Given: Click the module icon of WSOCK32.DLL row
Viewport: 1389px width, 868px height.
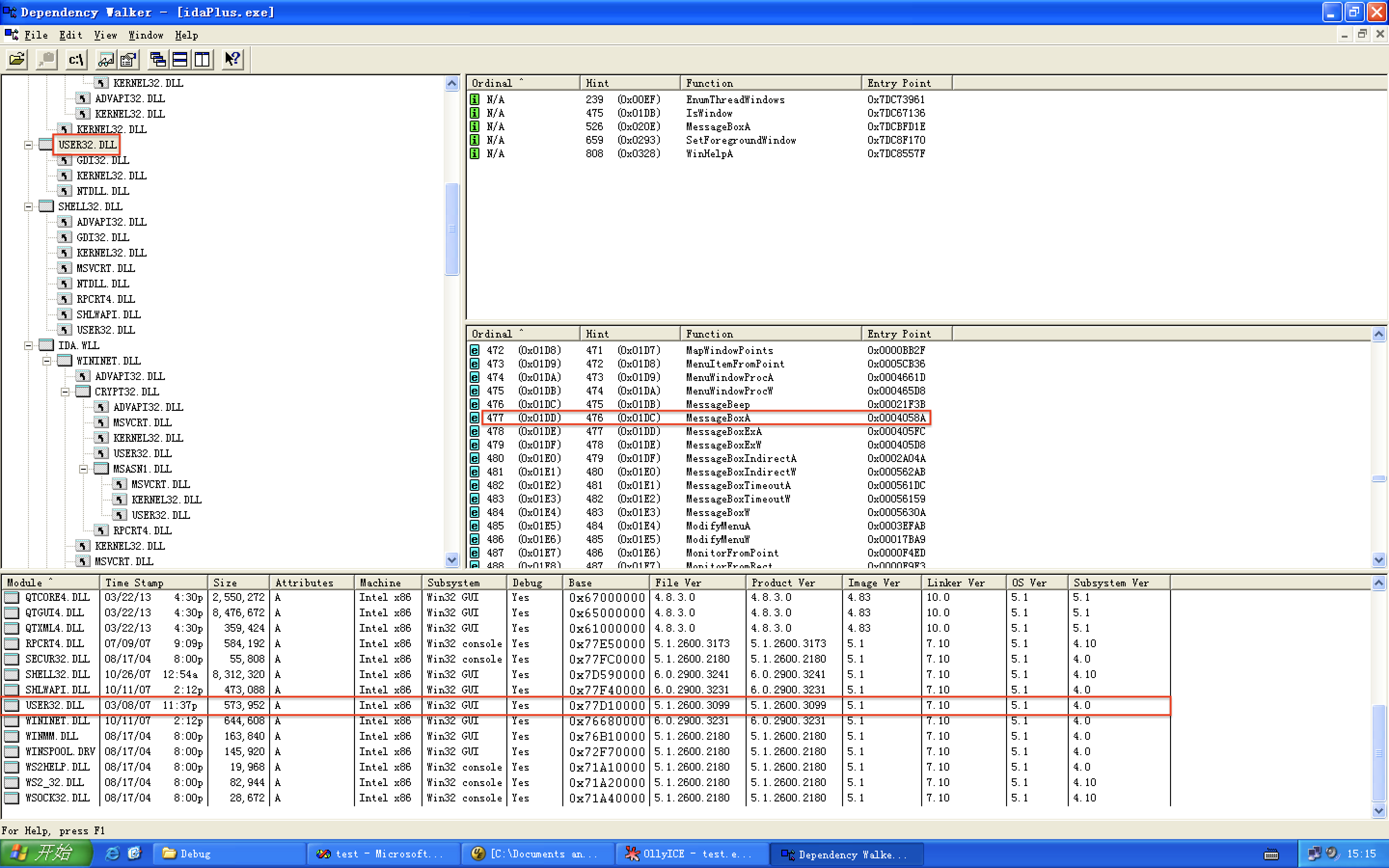Looking at the screenshot, I should pos(12,798).
